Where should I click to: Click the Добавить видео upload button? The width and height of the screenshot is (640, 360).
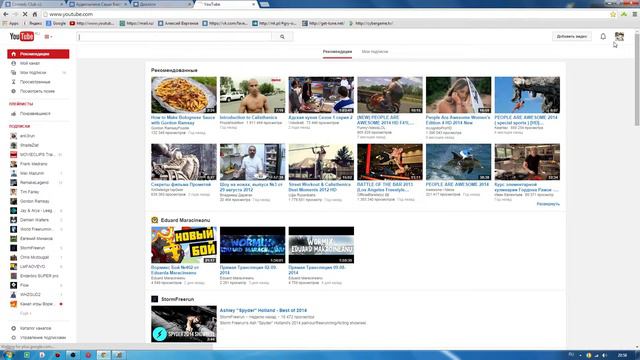[x=571, y=36]
